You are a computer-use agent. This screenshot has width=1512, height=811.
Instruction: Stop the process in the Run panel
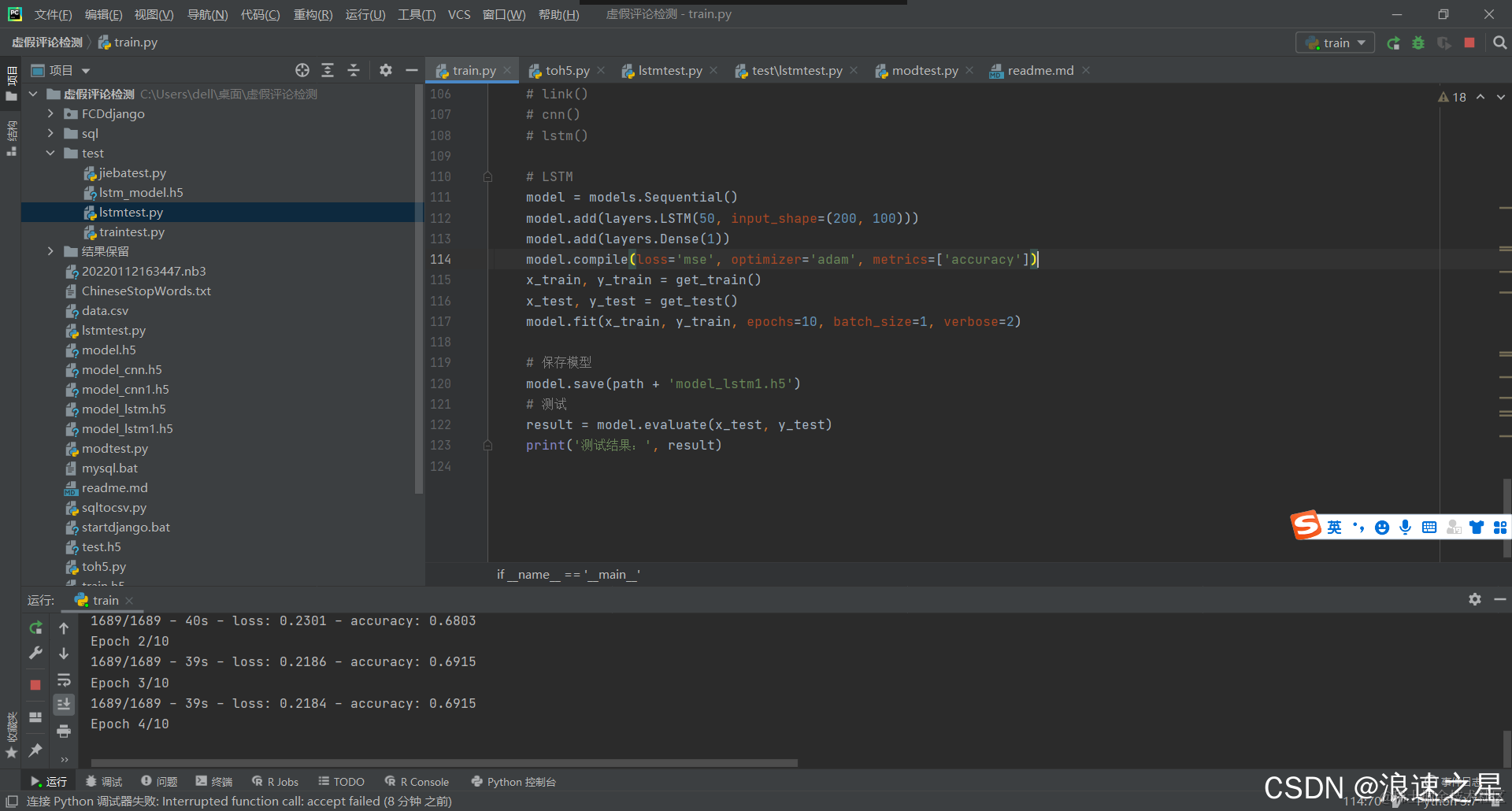35,684
